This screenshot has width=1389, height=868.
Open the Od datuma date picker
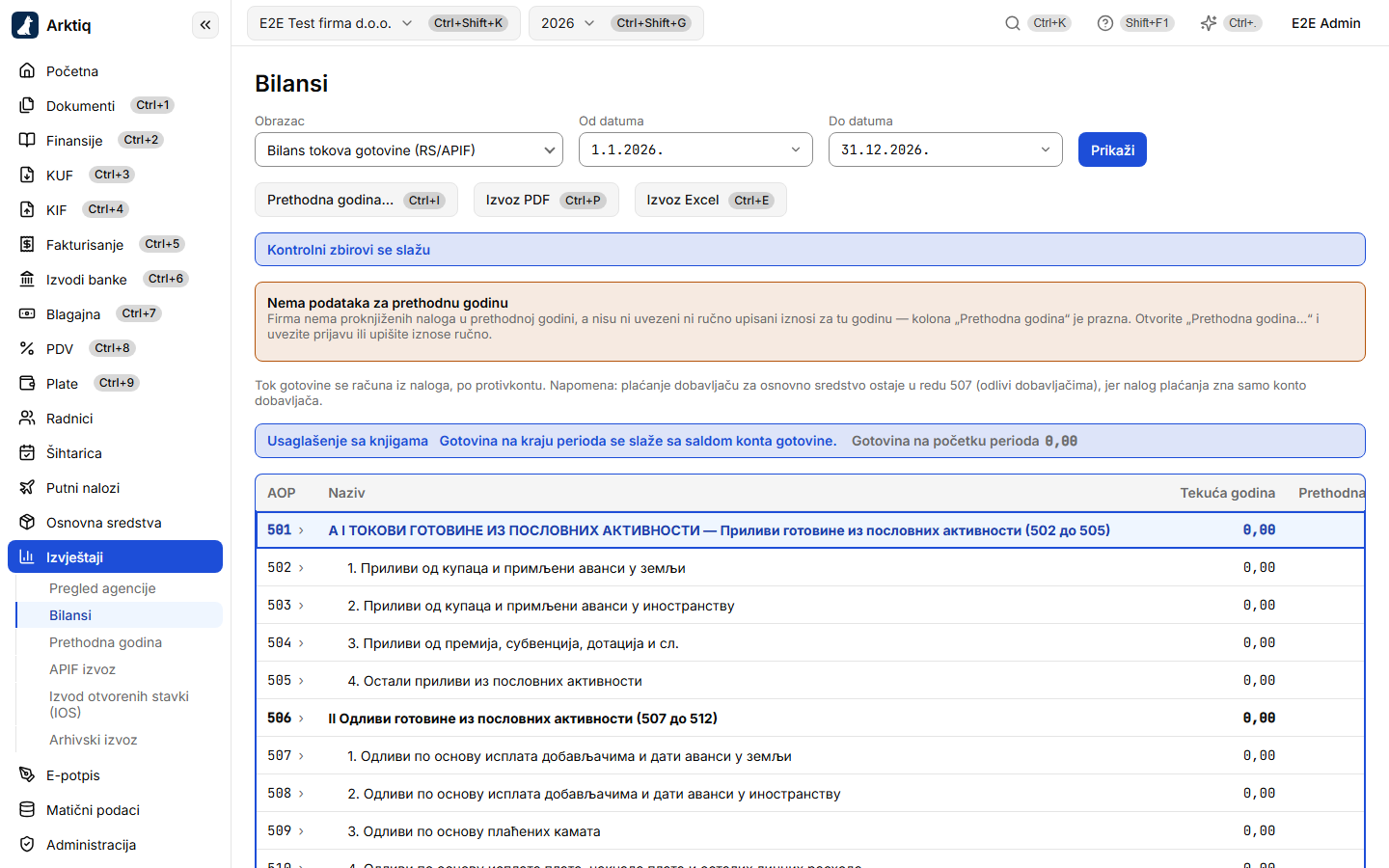[x=695, y=149]
